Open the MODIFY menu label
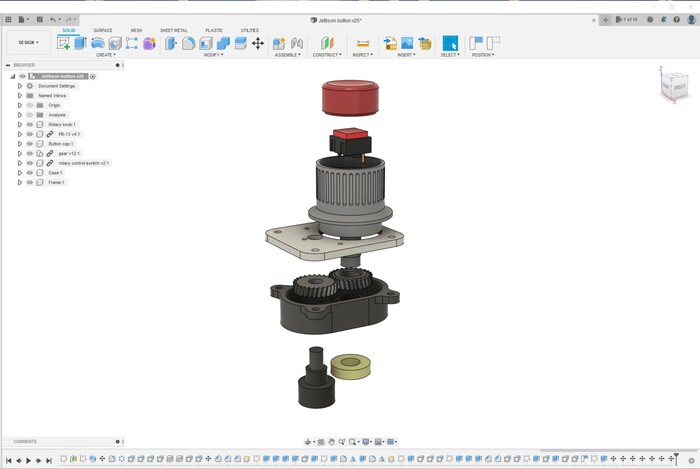This screenshot has height=469, width=700. (x=213, y=55)
